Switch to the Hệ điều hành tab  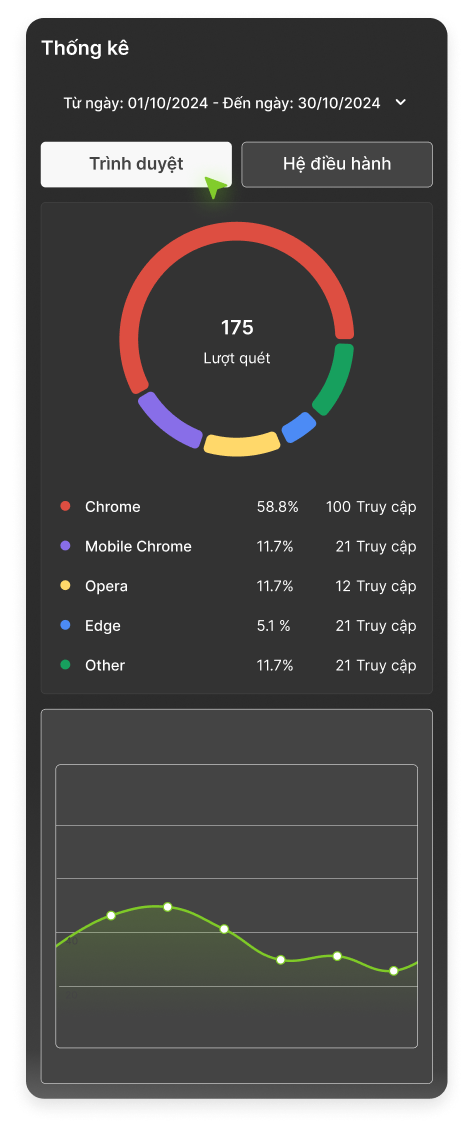pos(337,164)
